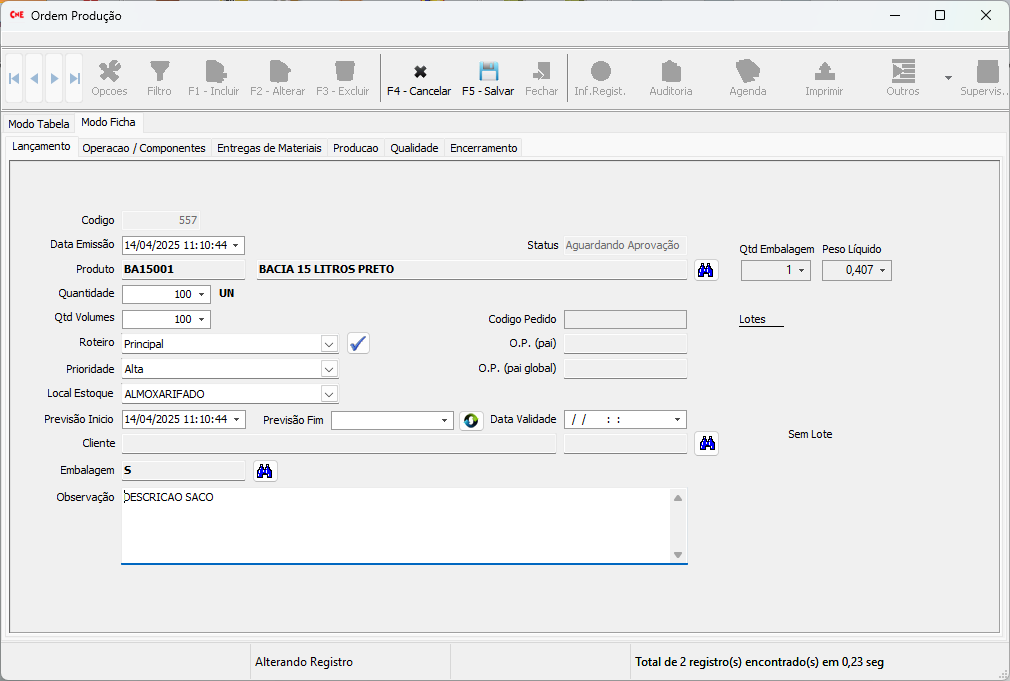Open the Data Emissão date picker arrow
1010x681 pixels.
click(x=236, y=246)
